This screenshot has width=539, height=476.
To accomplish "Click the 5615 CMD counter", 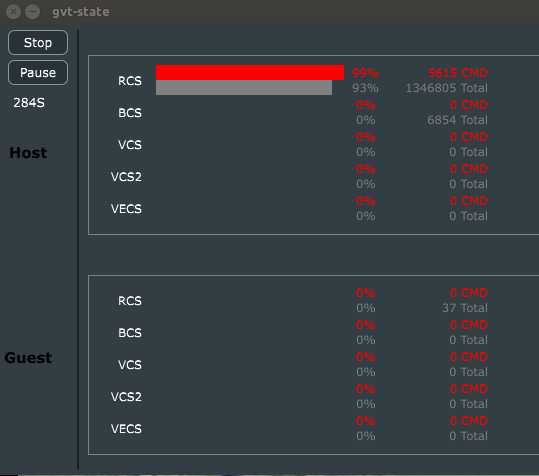I will coord(458,73).
